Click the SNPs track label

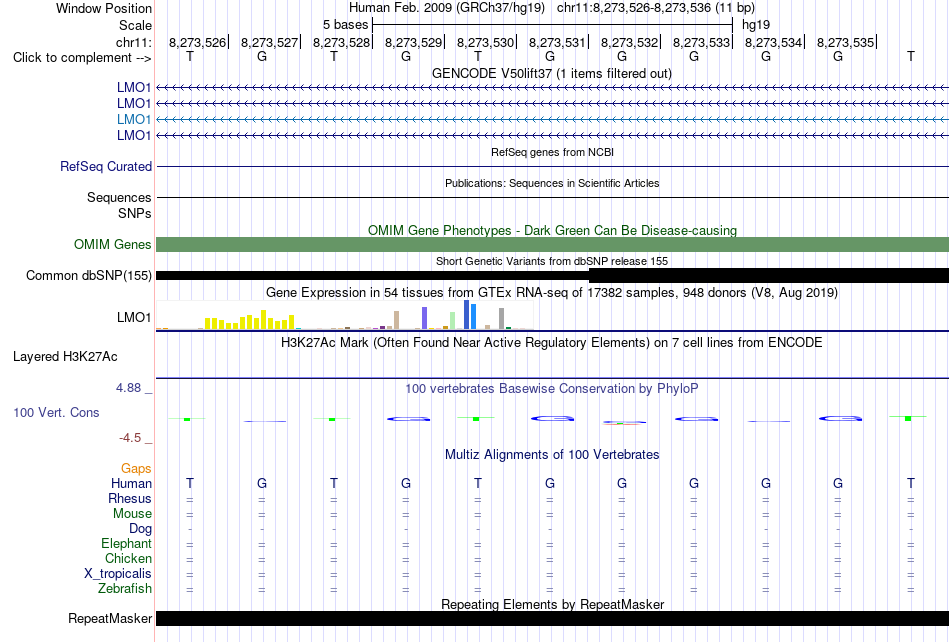[135, 213]
